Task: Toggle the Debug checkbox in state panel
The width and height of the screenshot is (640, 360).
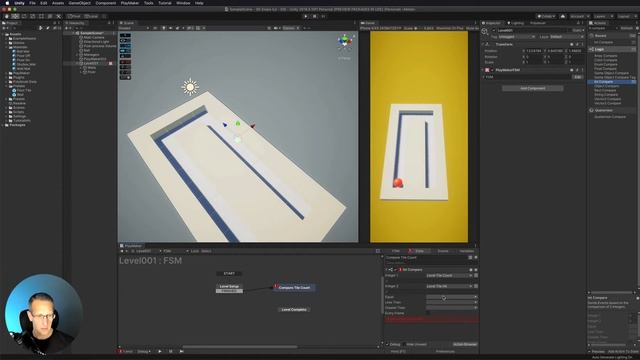Action: click(x=387, y=344)
